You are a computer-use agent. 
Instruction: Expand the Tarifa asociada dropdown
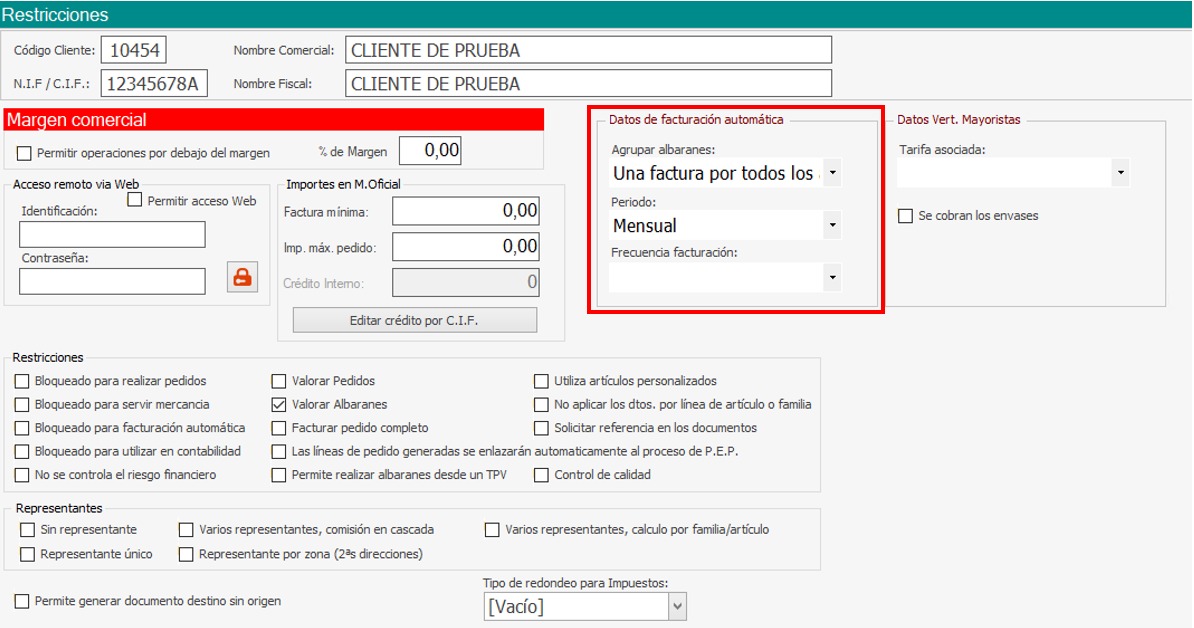click(1120, 174)
